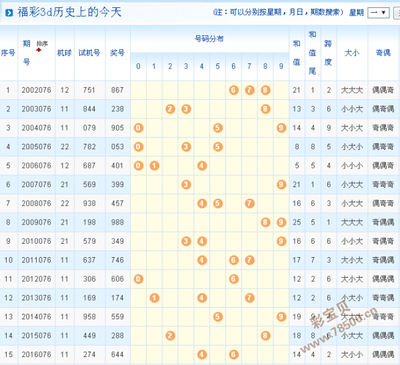This screenshot has height=365, width=400.
Task: Click orange ball 8 in row 2002076
Action: click(x=265, y=90)
